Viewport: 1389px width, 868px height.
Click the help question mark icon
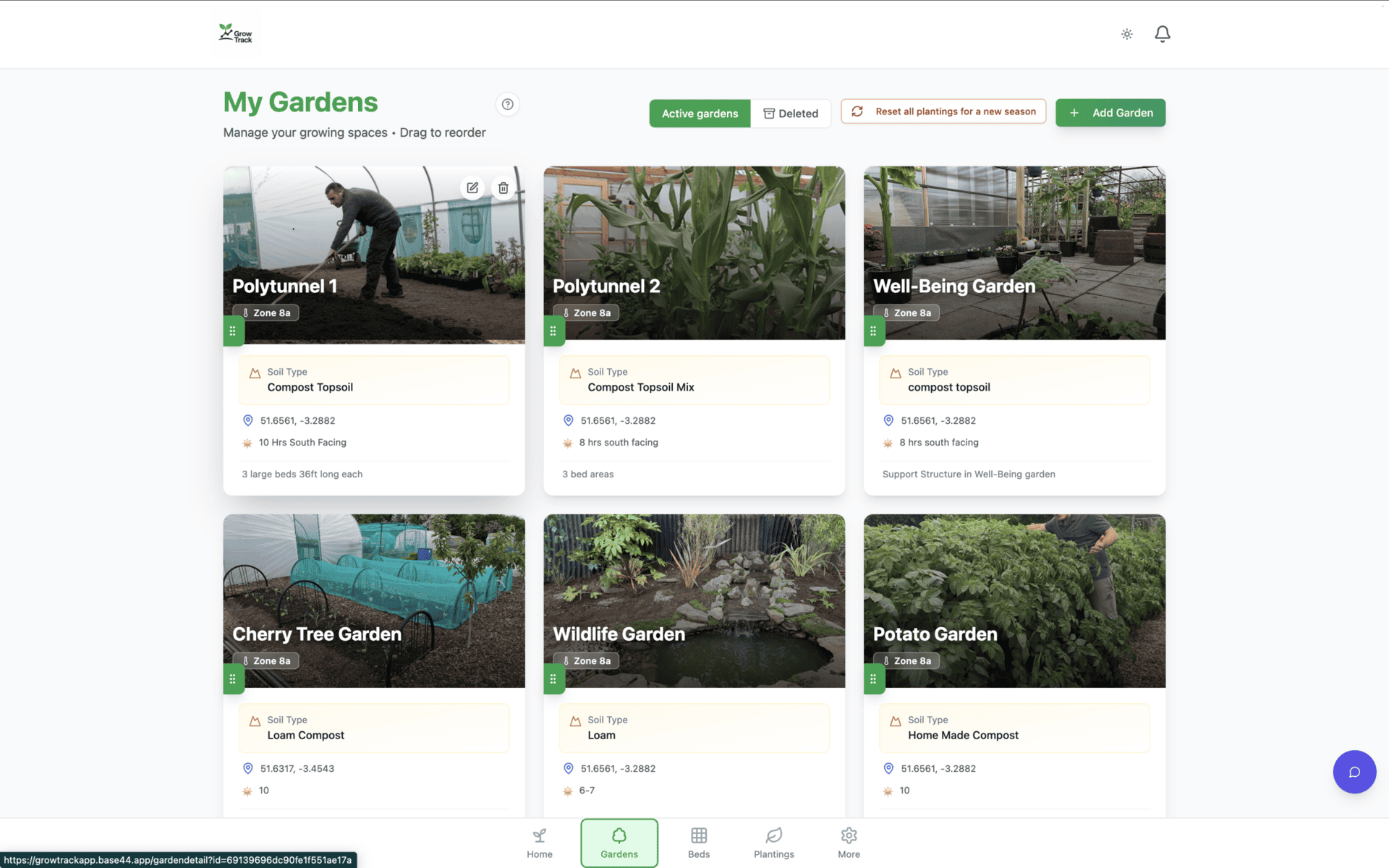(508, 104)
